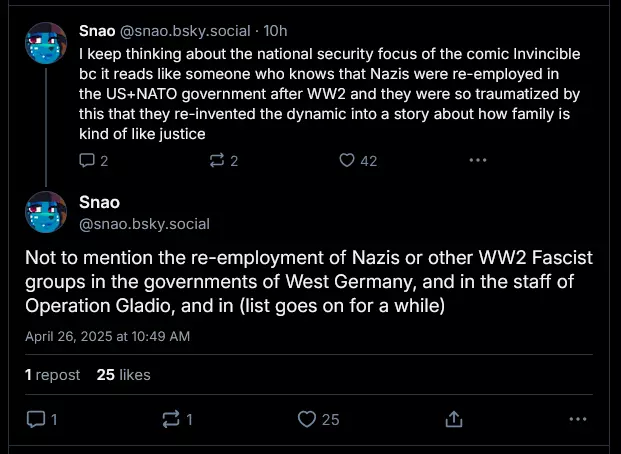
Task: Open the Snao display name in parent post
Action: pyautogui.click(x=96, y=31)
